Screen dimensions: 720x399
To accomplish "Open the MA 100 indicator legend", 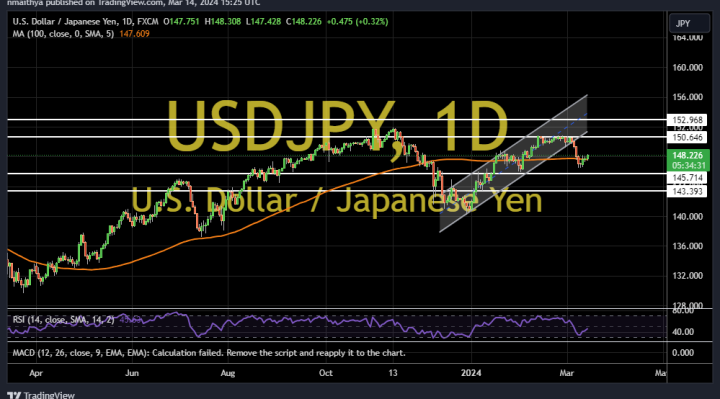I will tap(63, 34).
